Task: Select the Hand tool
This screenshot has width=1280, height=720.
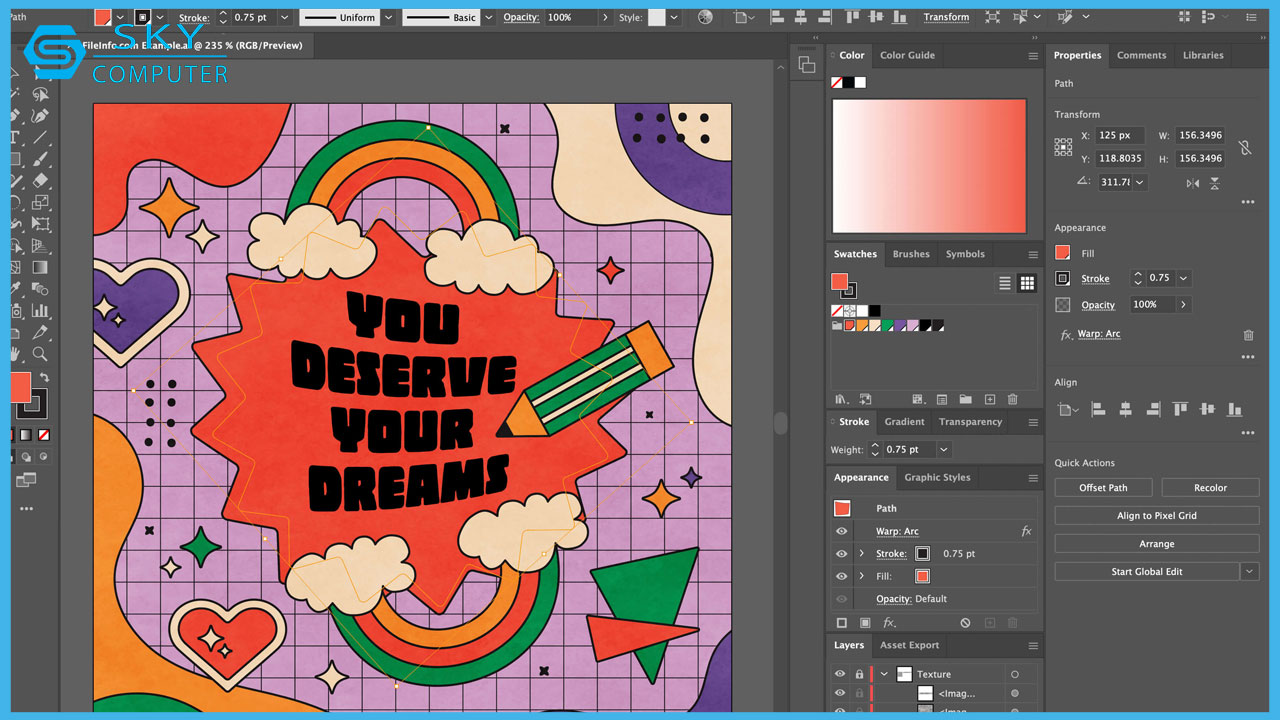Action: click(x=13, y=355)
